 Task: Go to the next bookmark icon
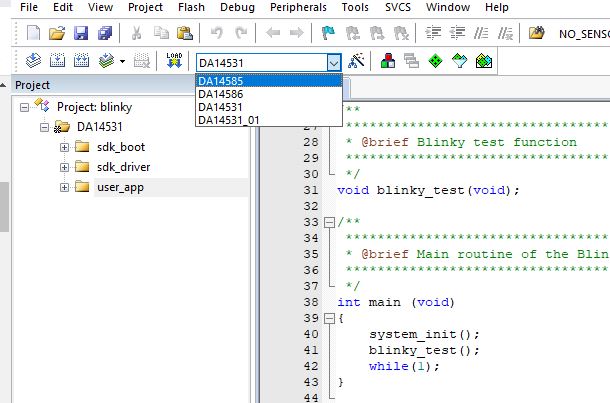pos(377,33)
